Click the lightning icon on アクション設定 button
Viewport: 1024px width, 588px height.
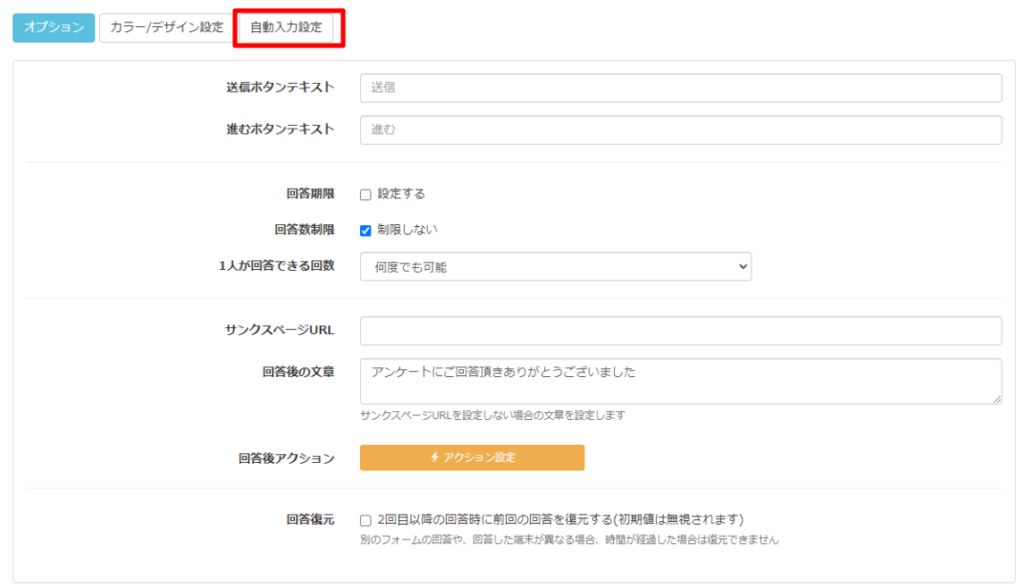(434, 457)
